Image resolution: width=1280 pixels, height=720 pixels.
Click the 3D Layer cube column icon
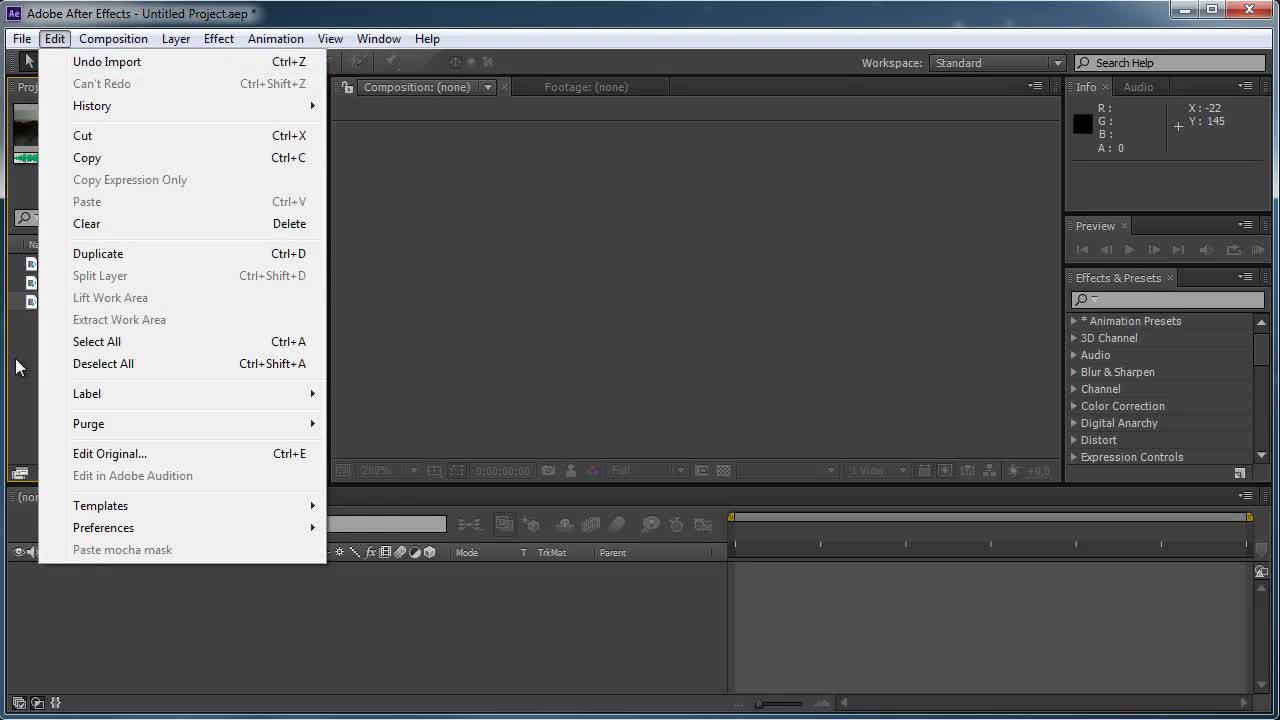coord(430,552)
